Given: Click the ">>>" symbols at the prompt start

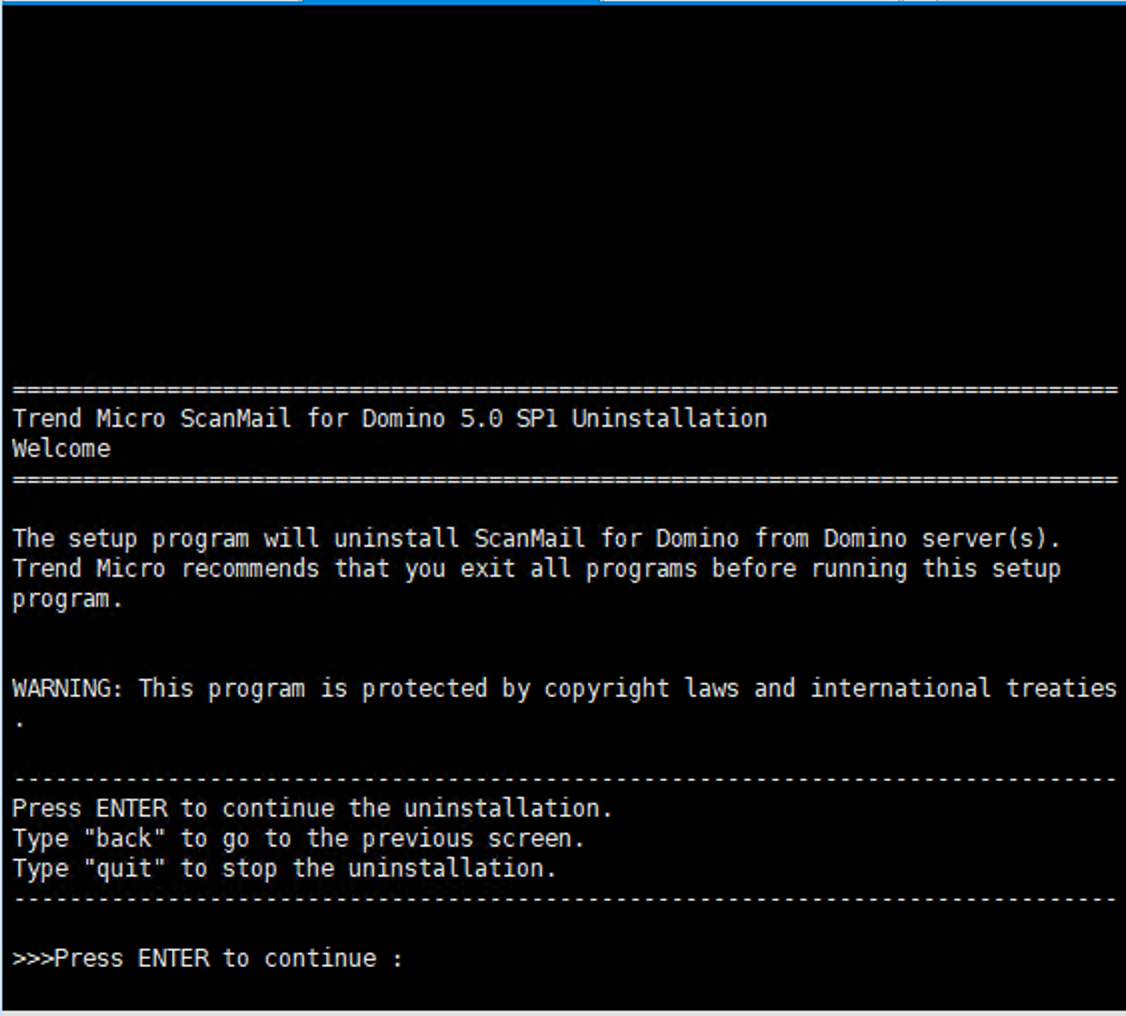Looking at the screenshot, I should [x=33, y=959].
